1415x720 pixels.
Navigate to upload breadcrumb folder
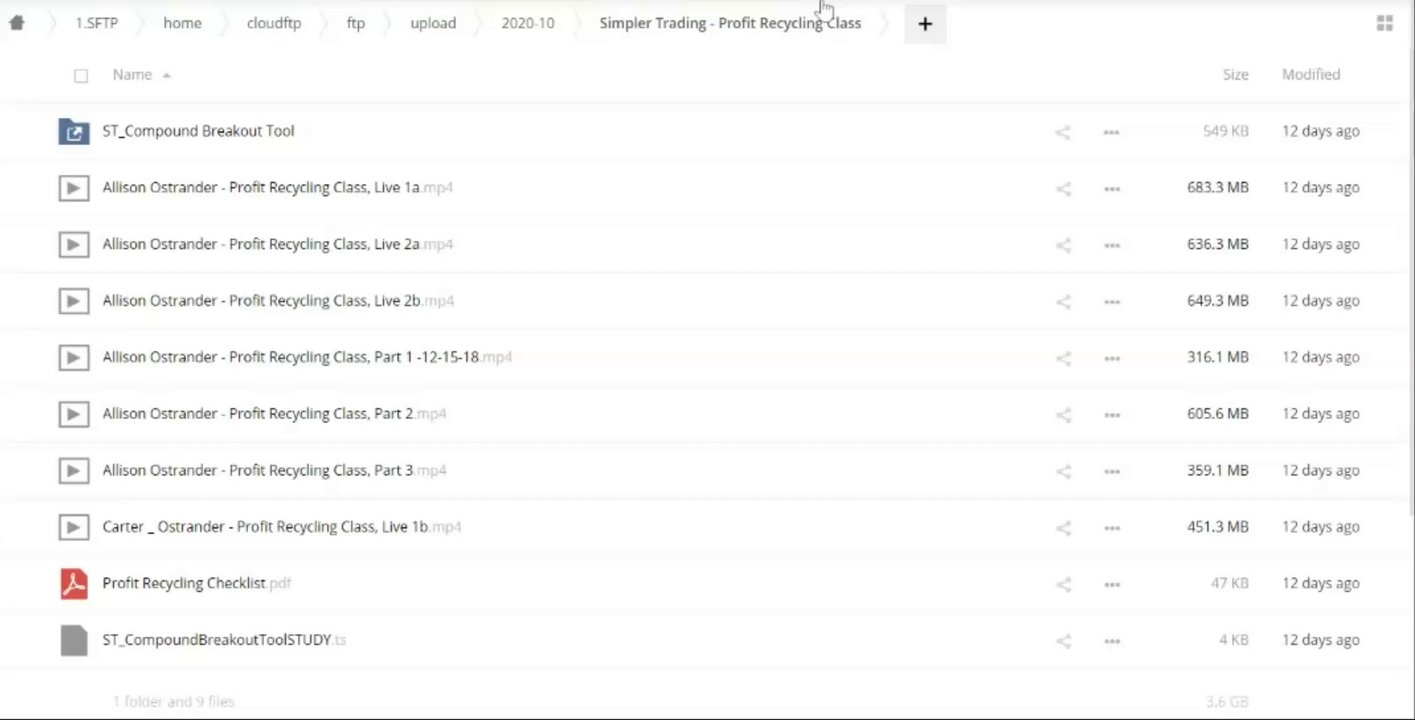pos(433,23)
